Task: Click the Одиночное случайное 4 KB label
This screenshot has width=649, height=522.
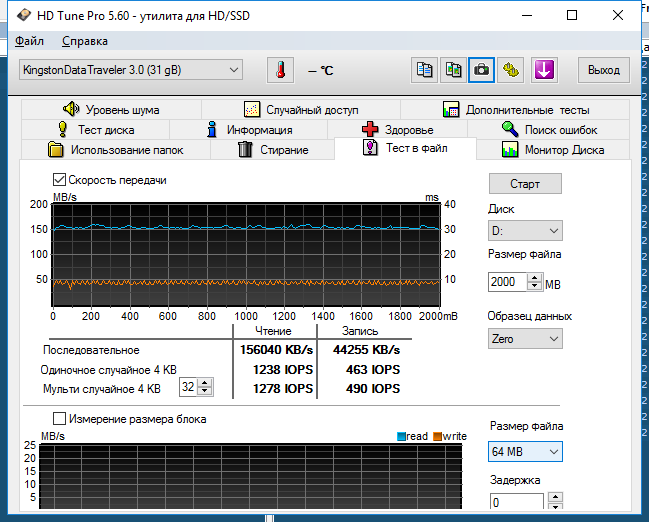Action: click(108, 370)
